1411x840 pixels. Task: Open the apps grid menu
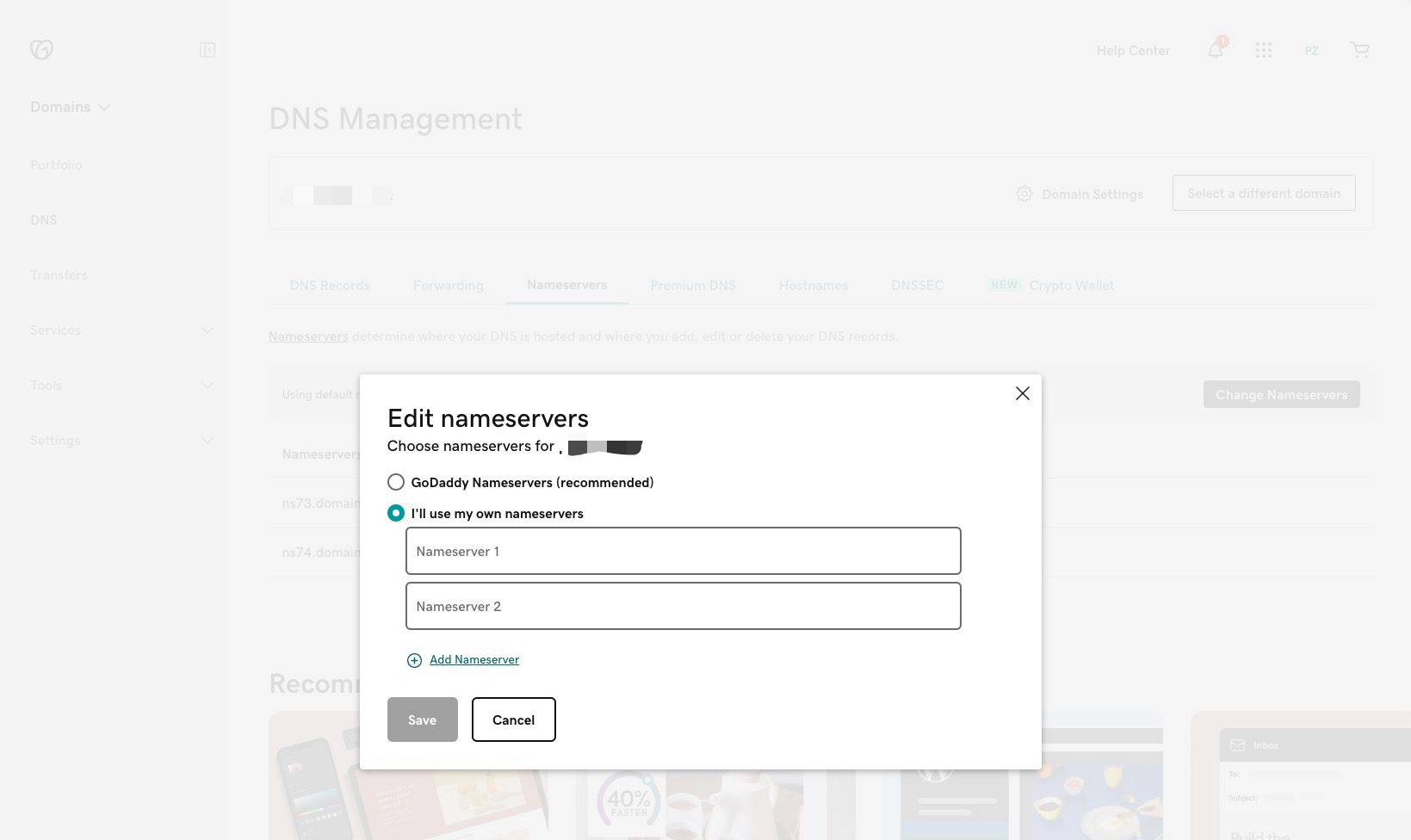coord(1263,50)
